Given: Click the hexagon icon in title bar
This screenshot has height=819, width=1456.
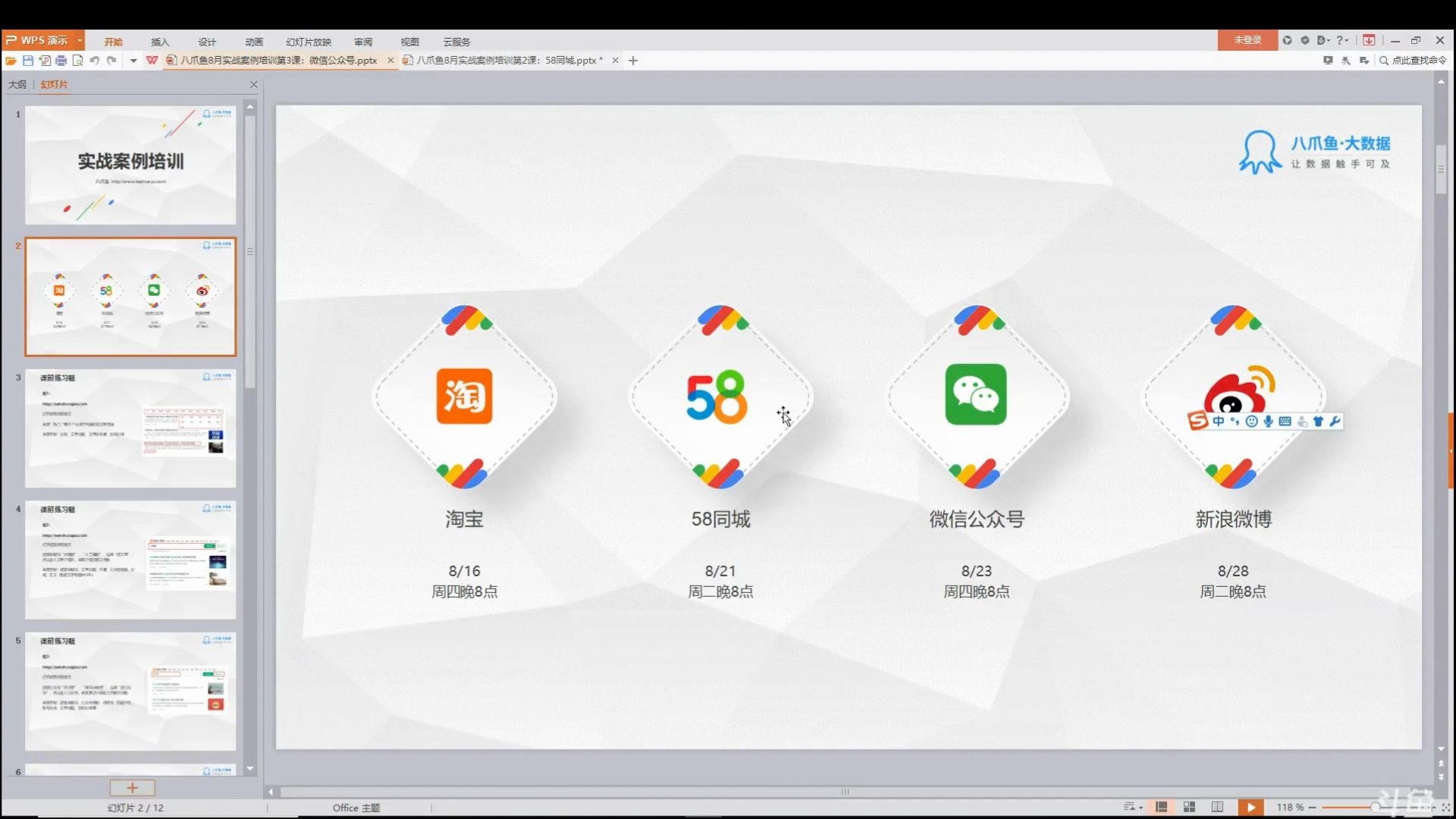Looking at the screenshot, I should click(x=1305, y=40).
